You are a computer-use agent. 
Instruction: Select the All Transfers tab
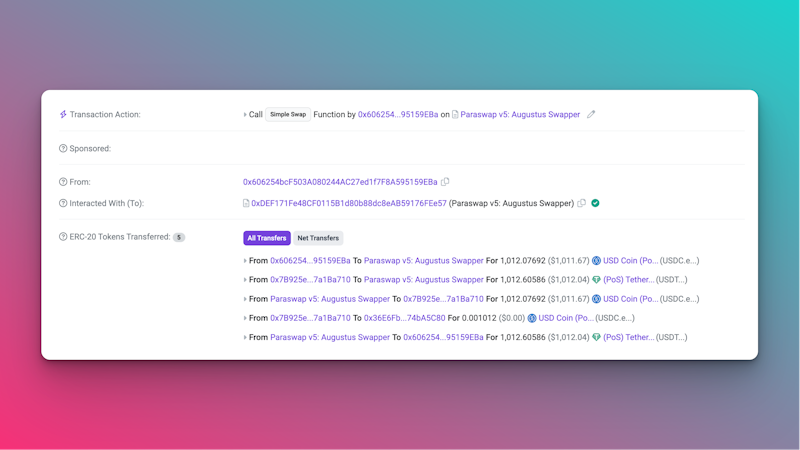(267, 238)
